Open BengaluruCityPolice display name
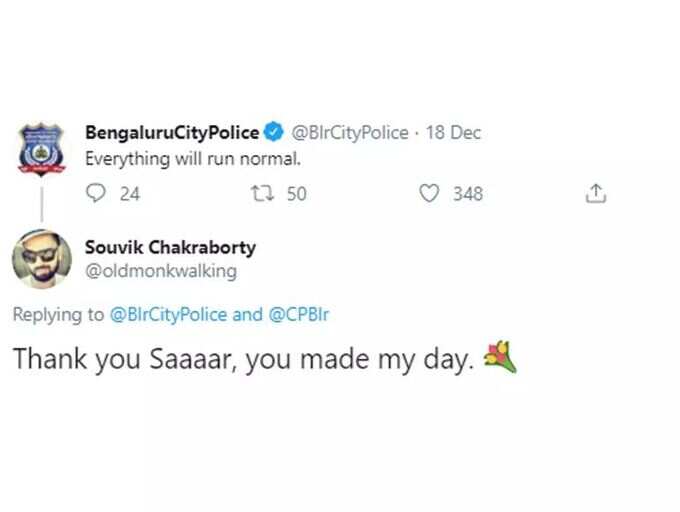680x512 pixels. (x=172, y=133)
